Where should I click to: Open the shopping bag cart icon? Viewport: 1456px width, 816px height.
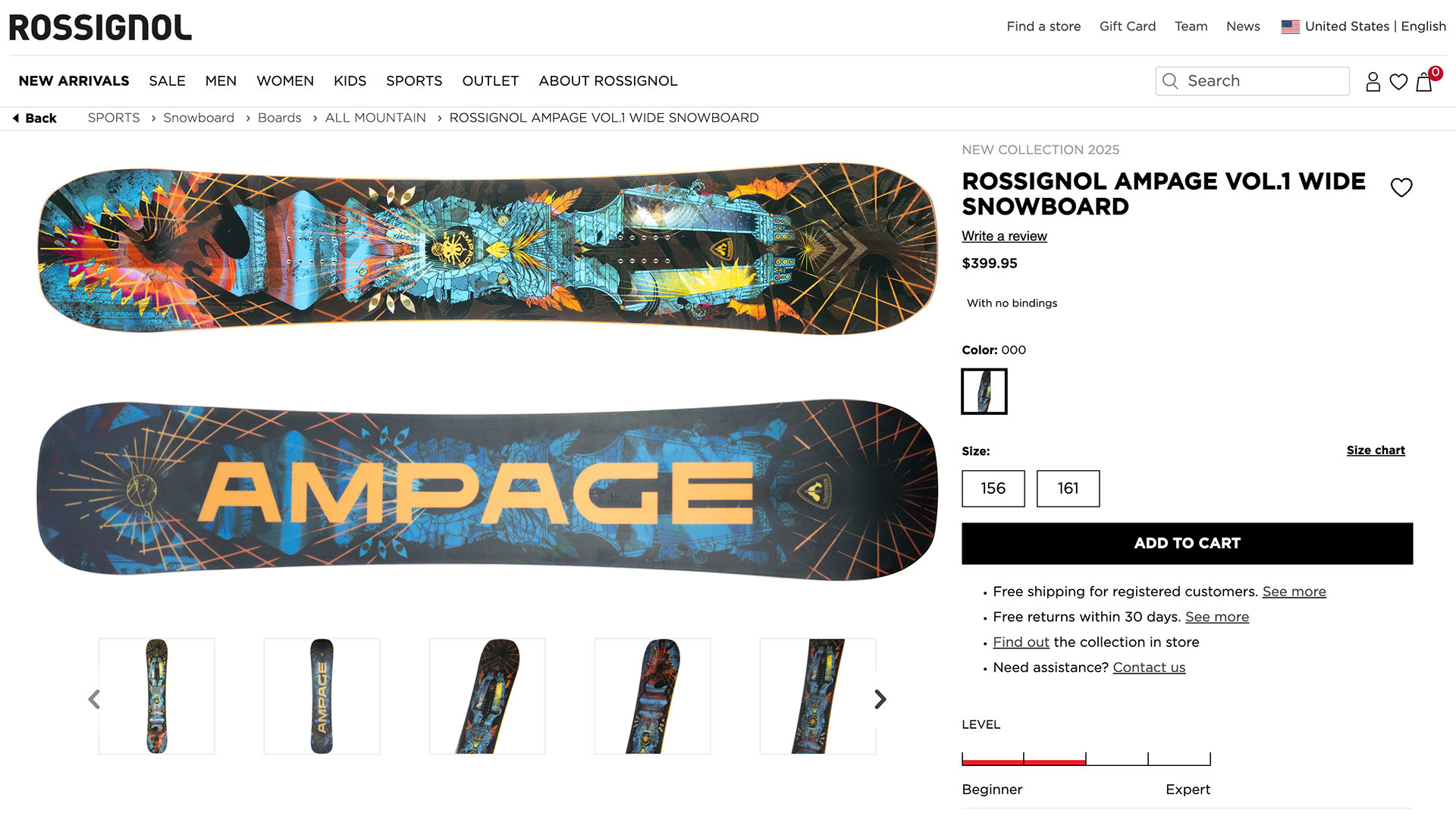pos(1424,82)
